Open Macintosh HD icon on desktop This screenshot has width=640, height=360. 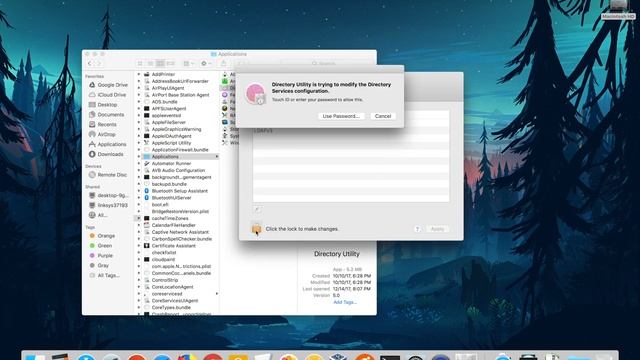coord(618,10)
